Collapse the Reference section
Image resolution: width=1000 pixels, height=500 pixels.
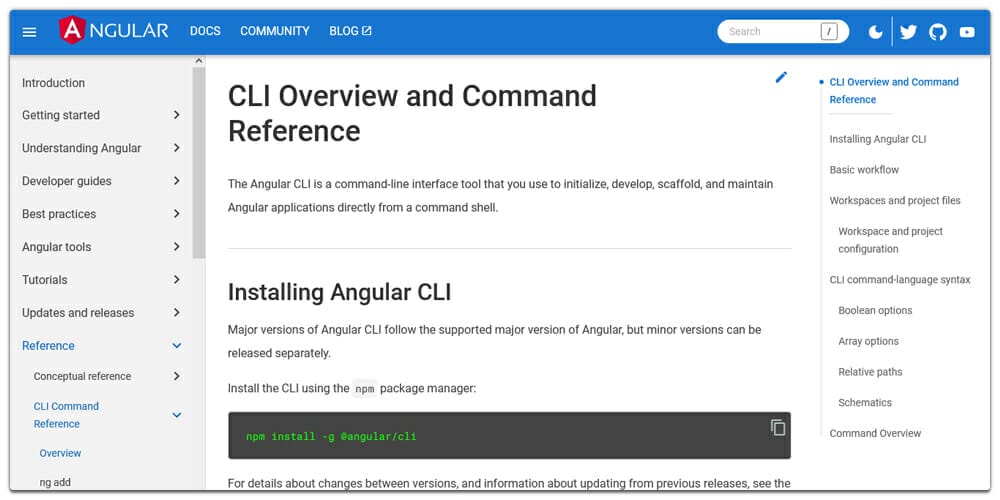pyautogui.click(x=102, y=346)
